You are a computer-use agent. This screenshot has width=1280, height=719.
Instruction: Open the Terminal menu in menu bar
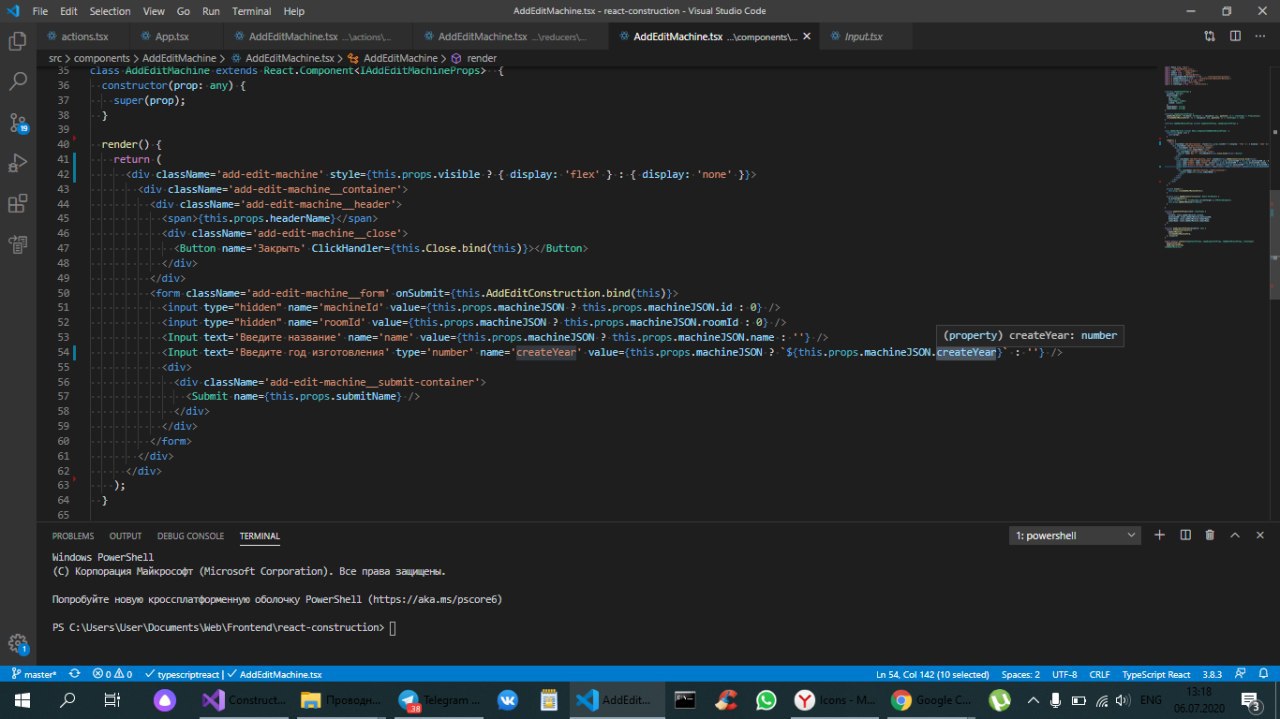tap(251, 11)
